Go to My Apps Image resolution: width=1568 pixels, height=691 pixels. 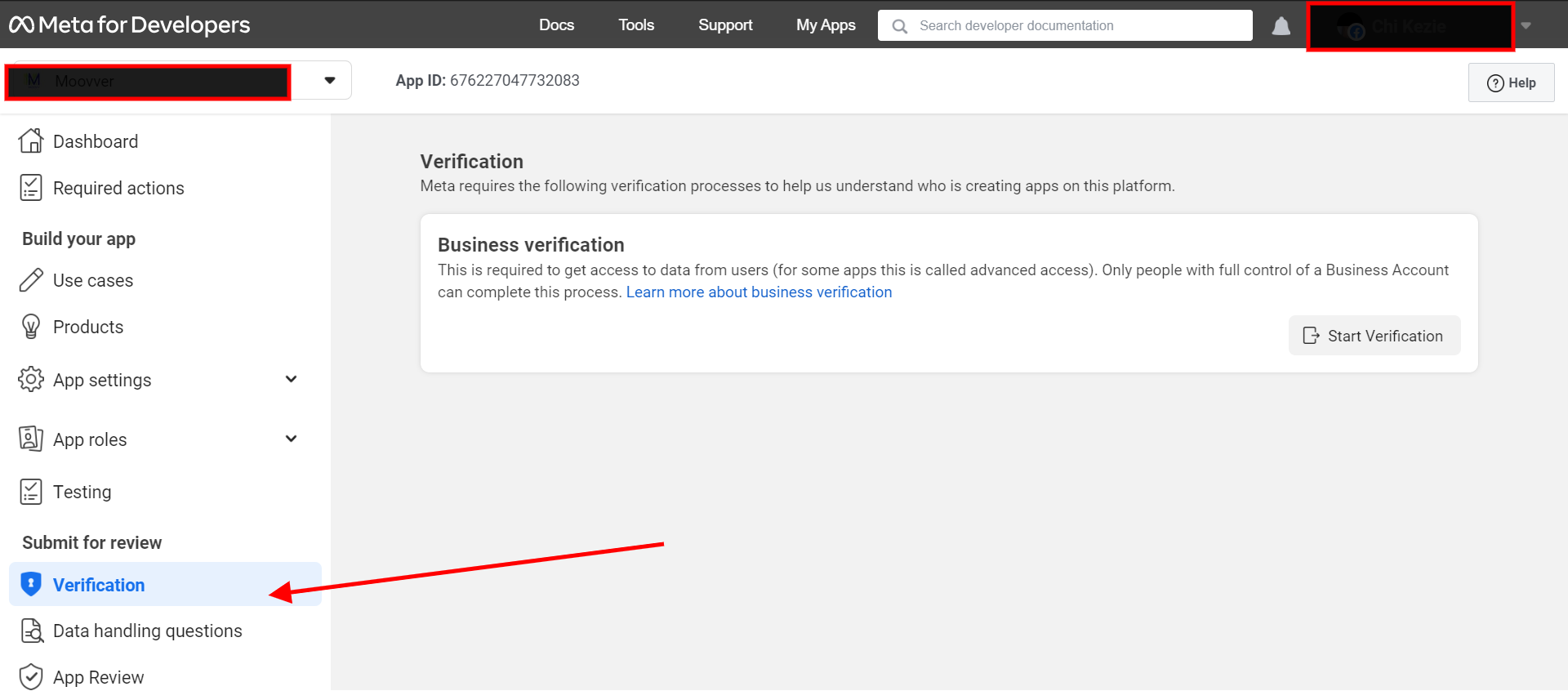click(x=826, y=25)
